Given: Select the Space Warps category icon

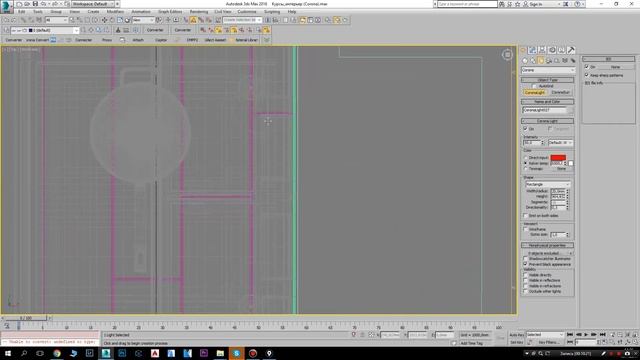Looking at the screenshot, I should click(565, 61).
